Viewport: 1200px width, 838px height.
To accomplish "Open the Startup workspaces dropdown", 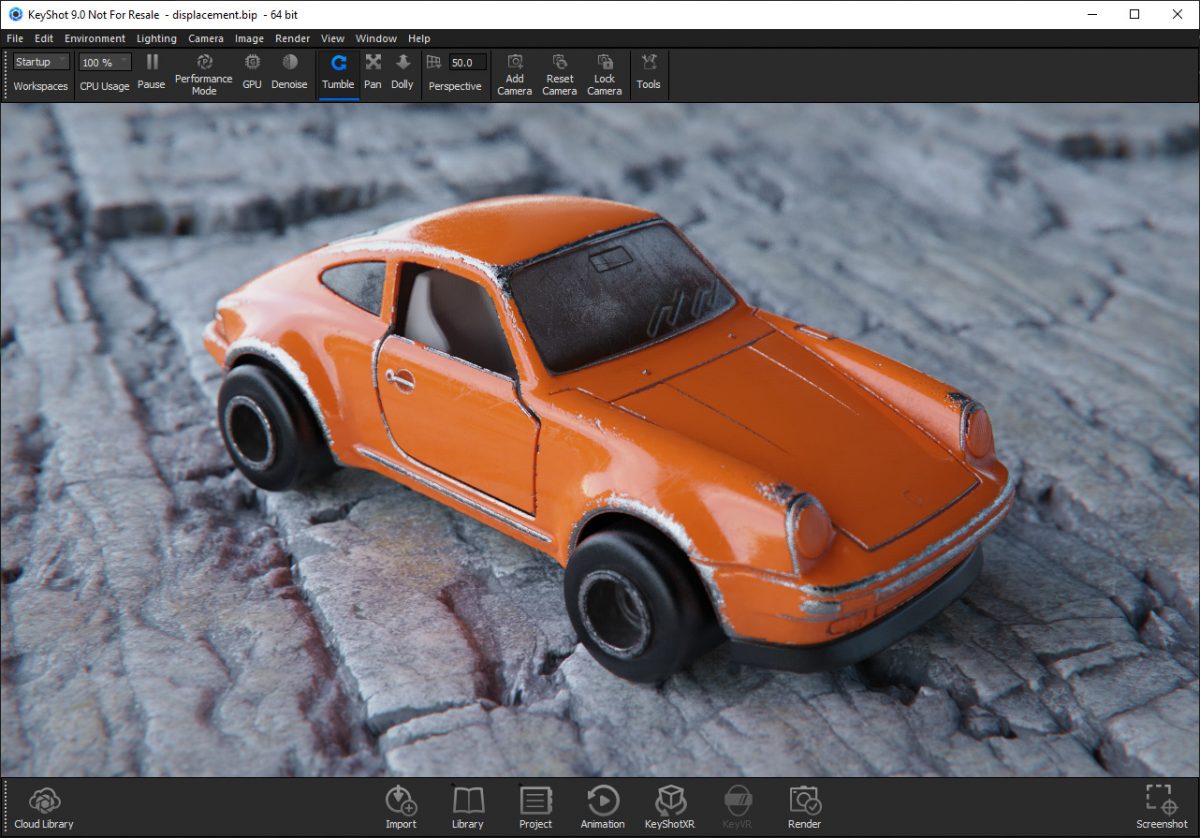I will pos(40,61).
